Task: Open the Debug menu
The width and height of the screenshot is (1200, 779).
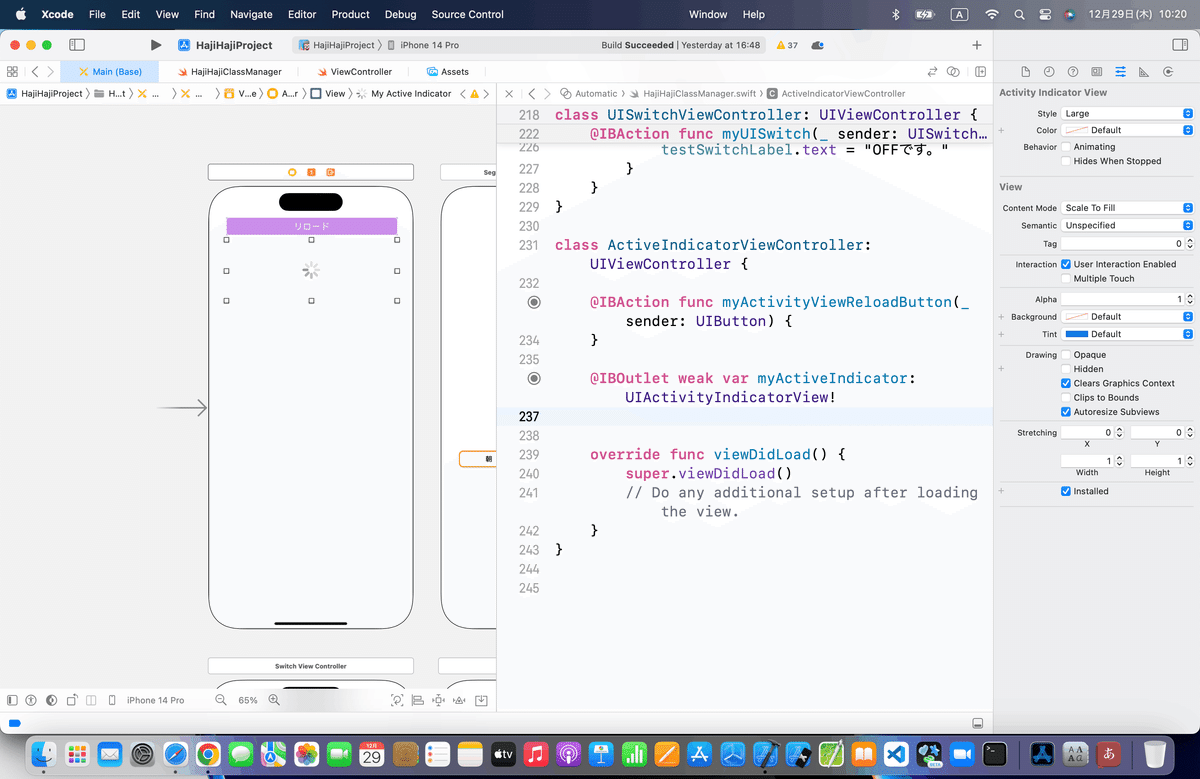Action: pos(400,14)
